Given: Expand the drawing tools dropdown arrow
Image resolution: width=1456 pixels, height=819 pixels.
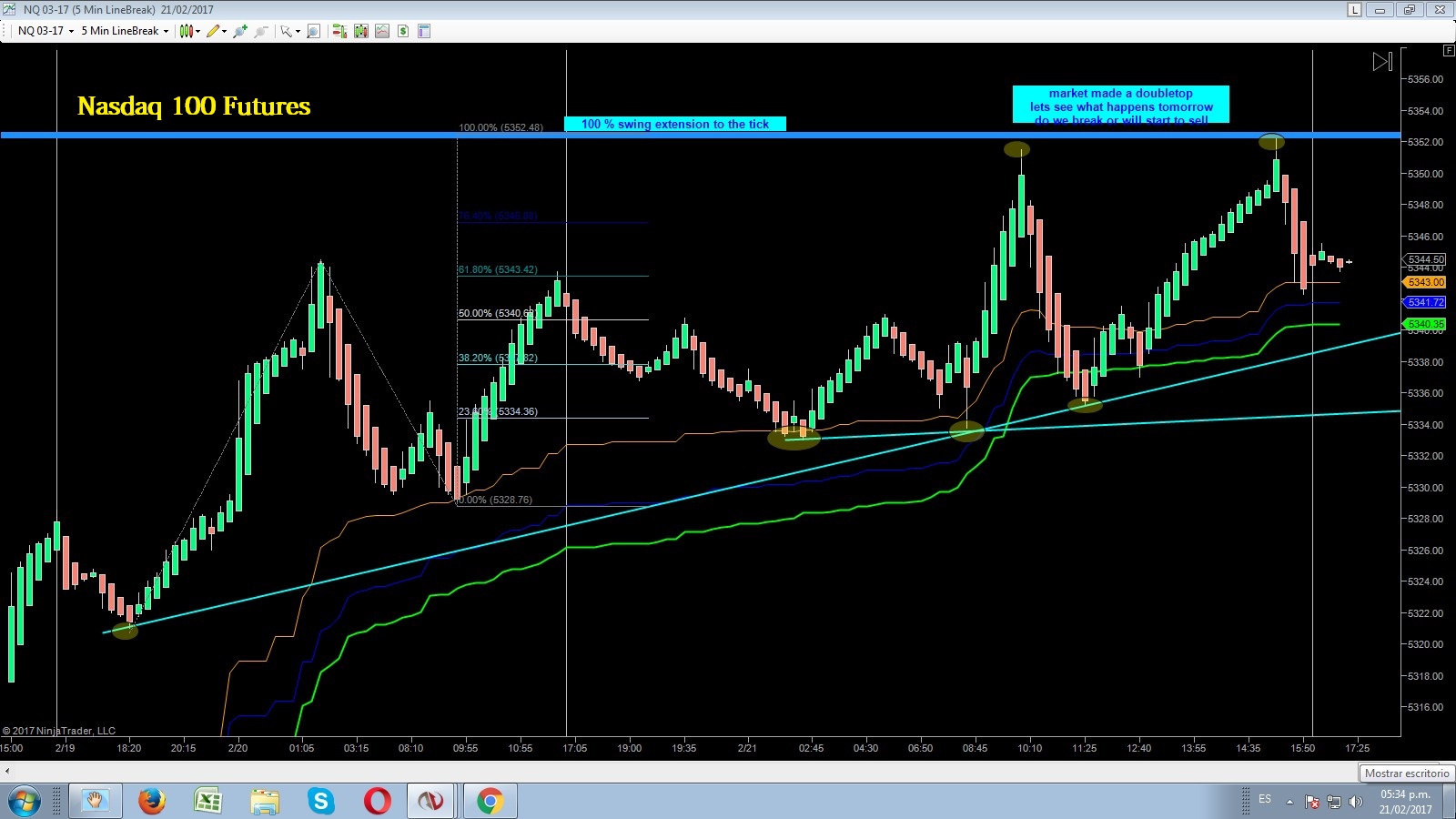Looking at the screenshot, I should (224, 31).
